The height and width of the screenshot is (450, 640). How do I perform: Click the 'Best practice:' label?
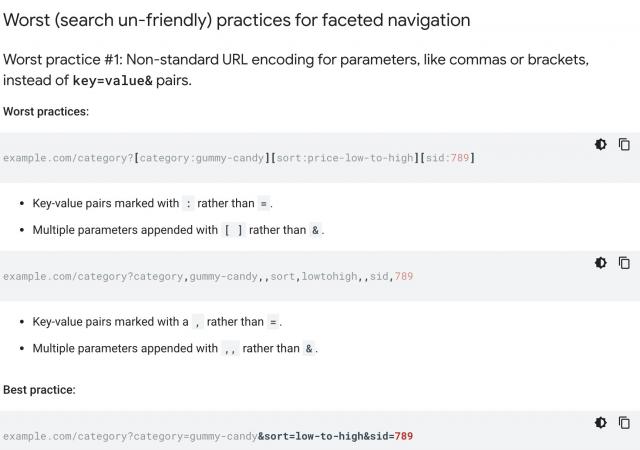(39, 390)
